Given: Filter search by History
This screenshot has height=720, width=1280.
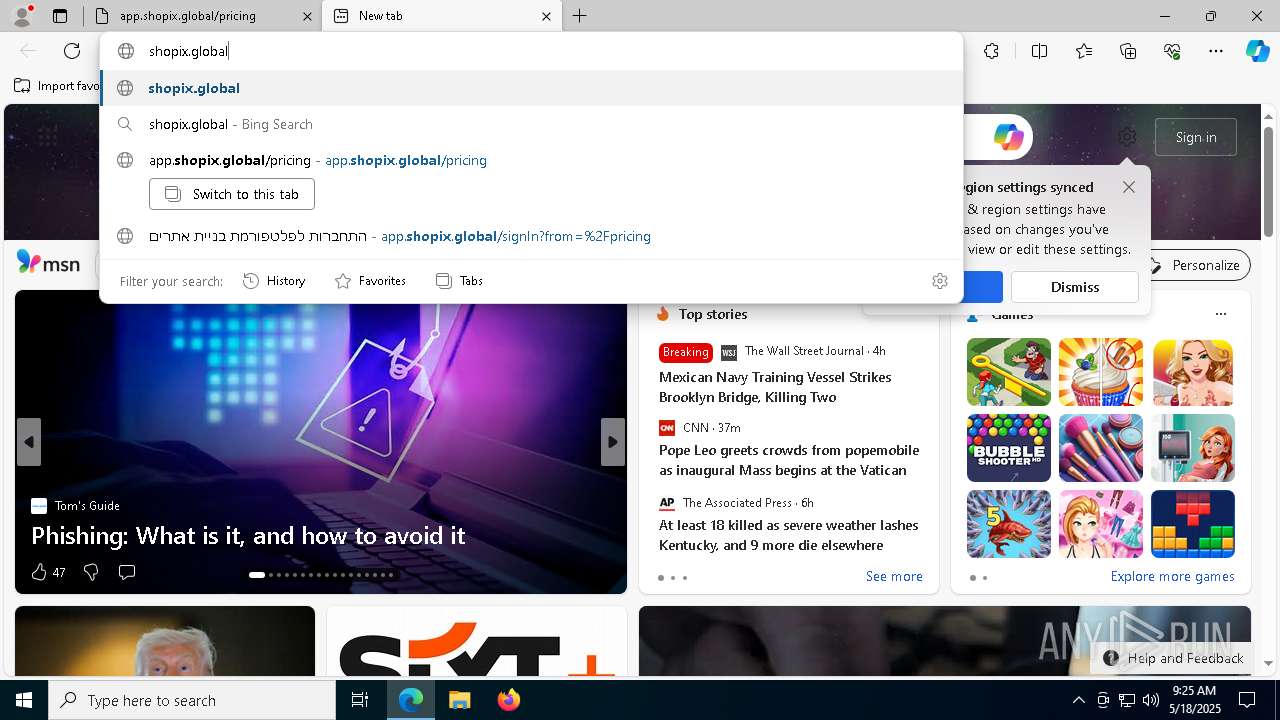Looking at the screenshot, I should [x=274, y=281].
